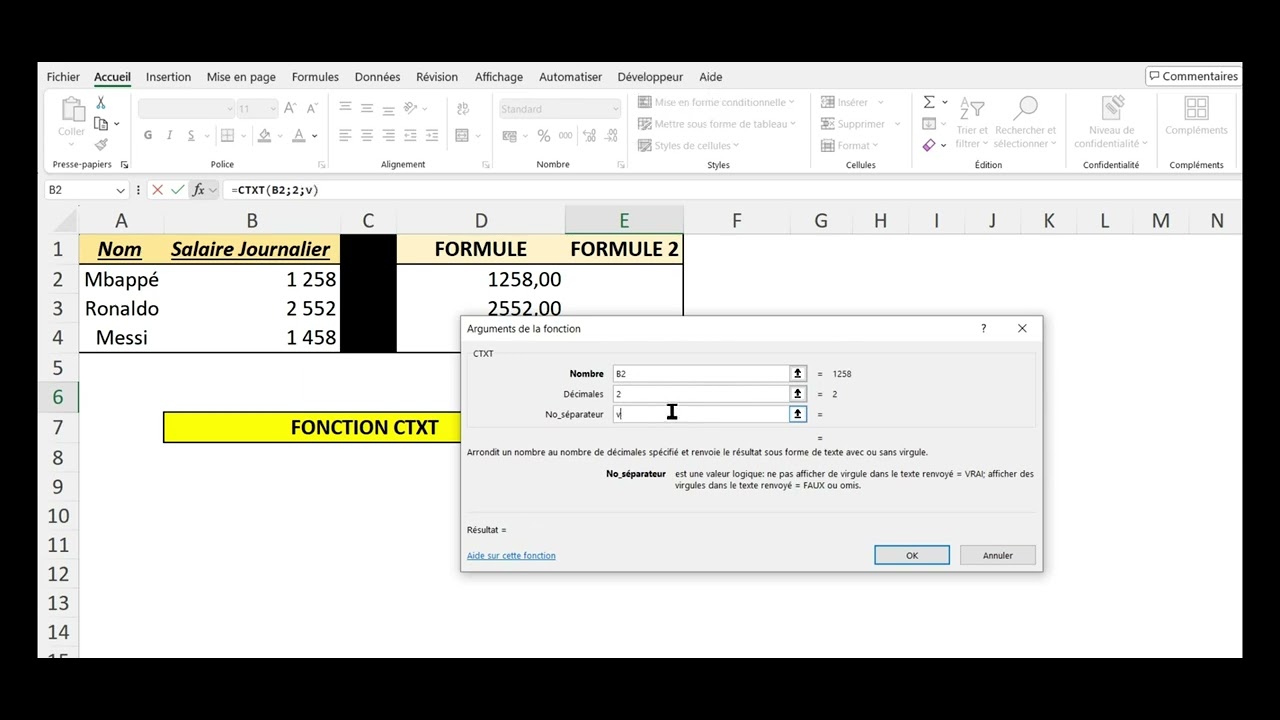Click the No_séparateur input field
This screenshot has height=720, width=1280.
tap(701, 414)
